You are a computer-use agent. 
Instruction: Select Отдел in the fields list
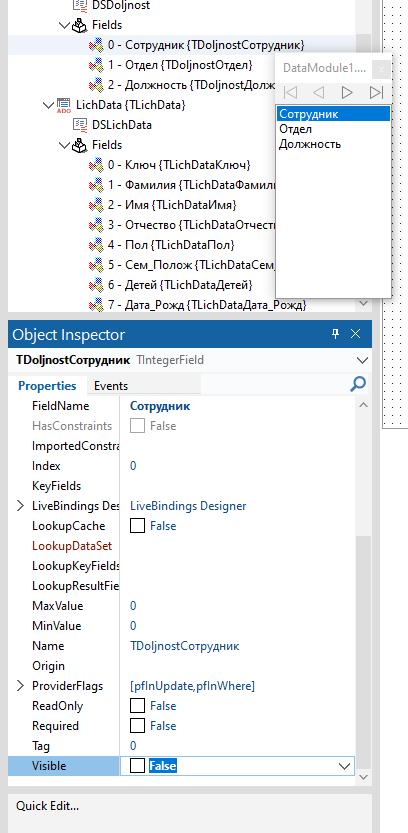[295, 129]
